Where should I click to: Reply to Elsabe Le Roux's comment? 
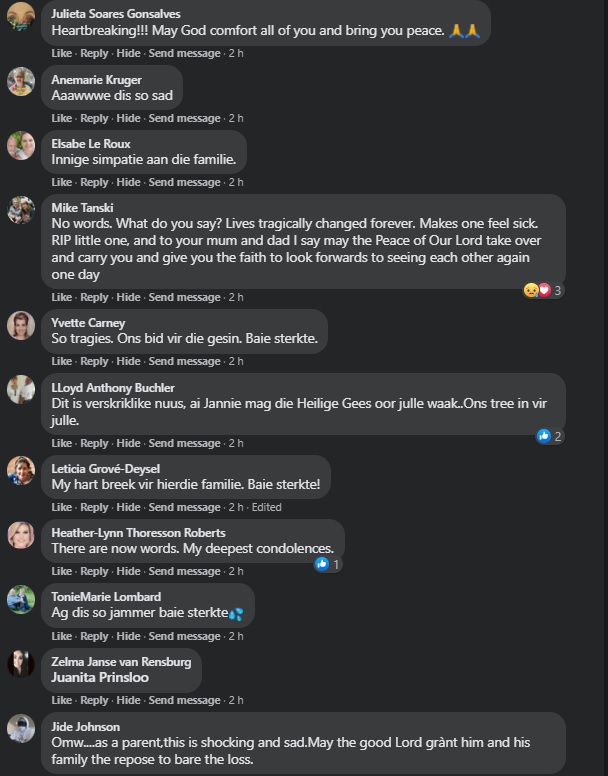tap(94, 182)
